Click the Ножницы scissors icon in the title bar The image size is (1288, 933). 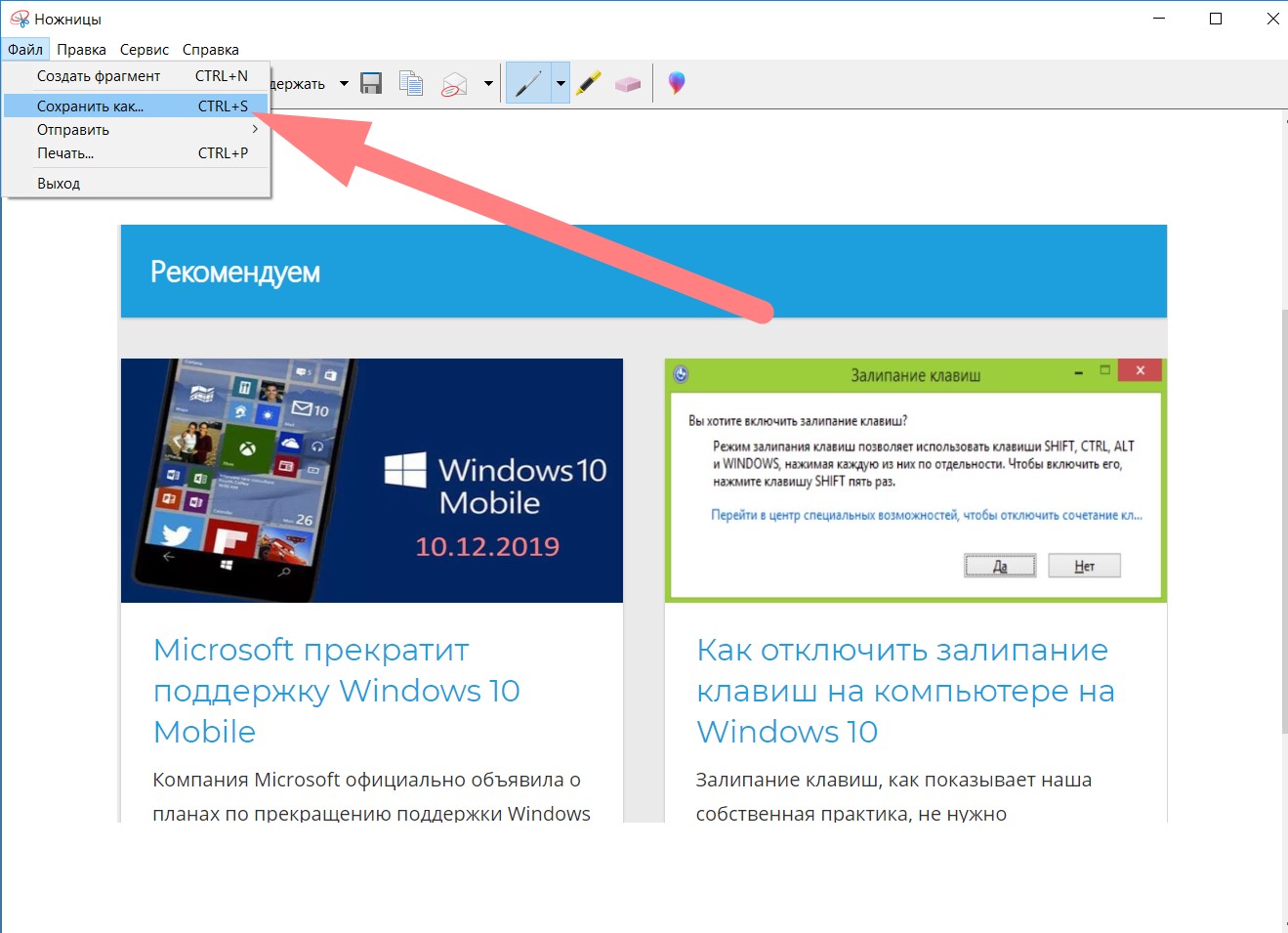[x=19, y=19]
